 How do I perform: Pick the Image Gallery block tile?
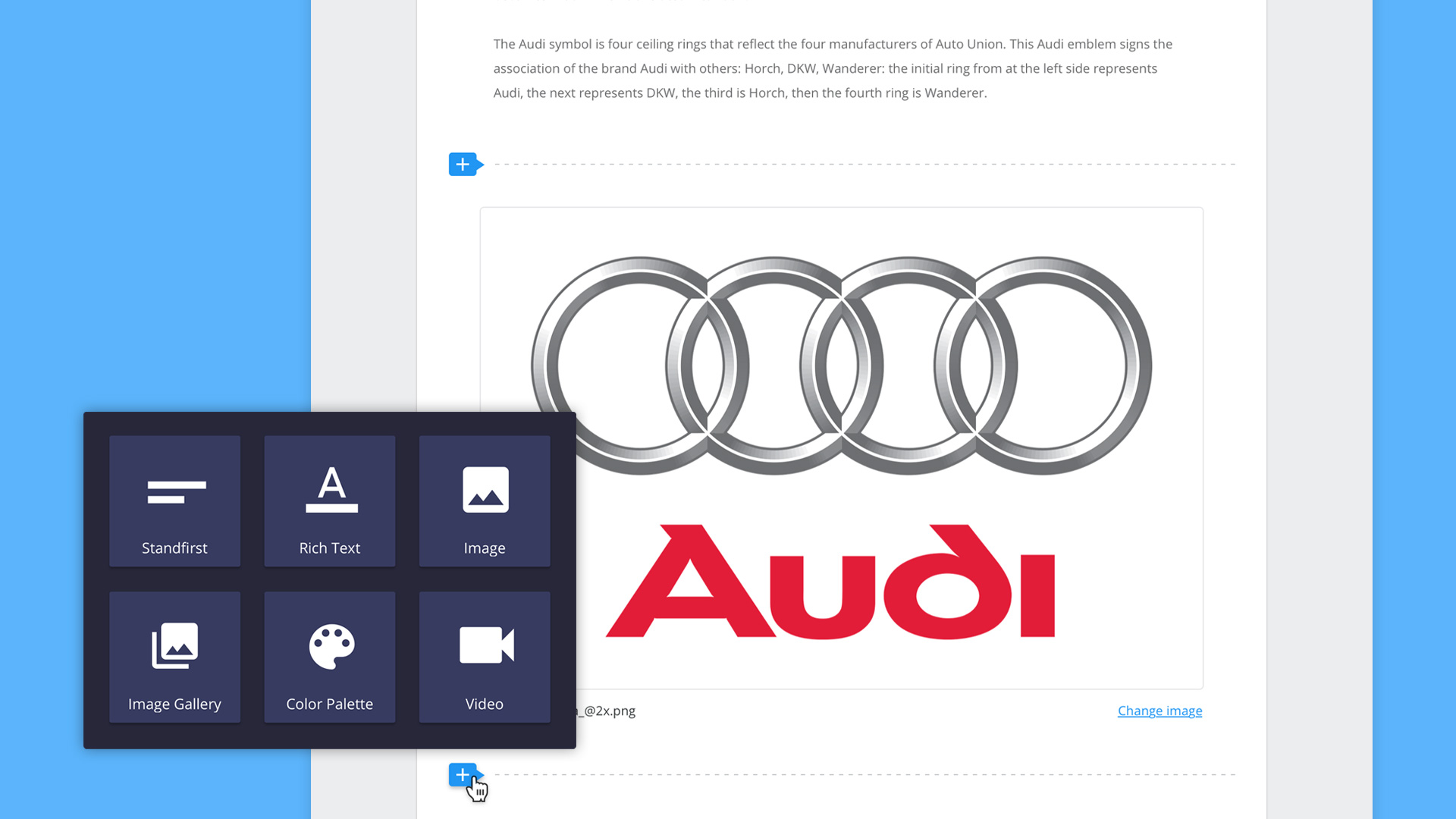point(174,657)
